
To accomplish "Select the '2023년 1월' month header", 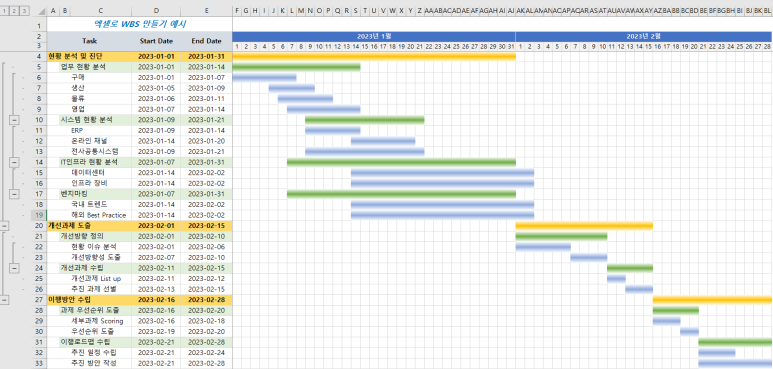I will coord(374,36).
